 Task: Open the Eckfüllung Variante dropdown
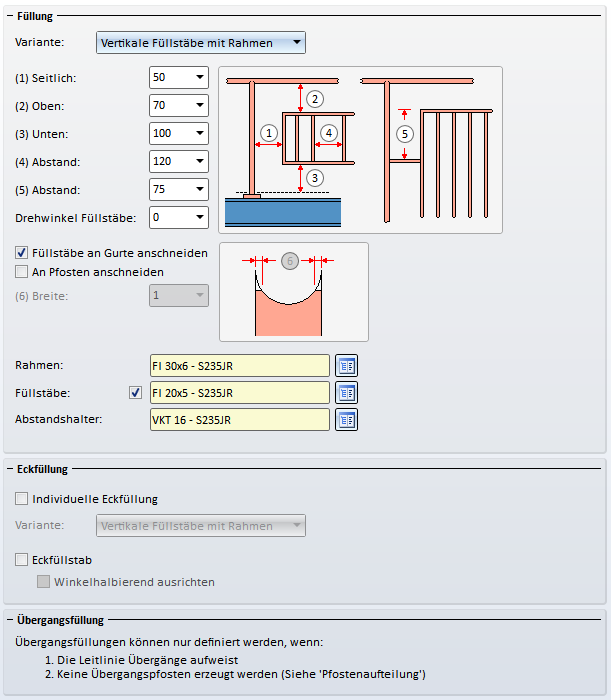click(201, 525)
